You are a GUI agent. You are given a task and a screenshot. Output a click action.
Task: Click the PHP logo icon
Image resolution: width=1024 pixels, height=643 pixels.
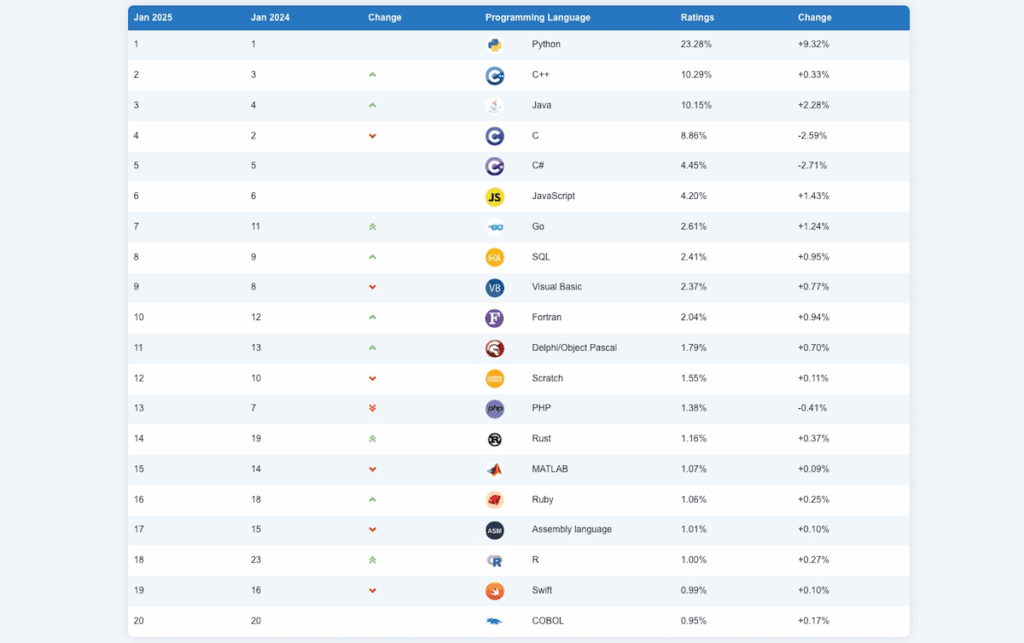(x=494, y=409)
